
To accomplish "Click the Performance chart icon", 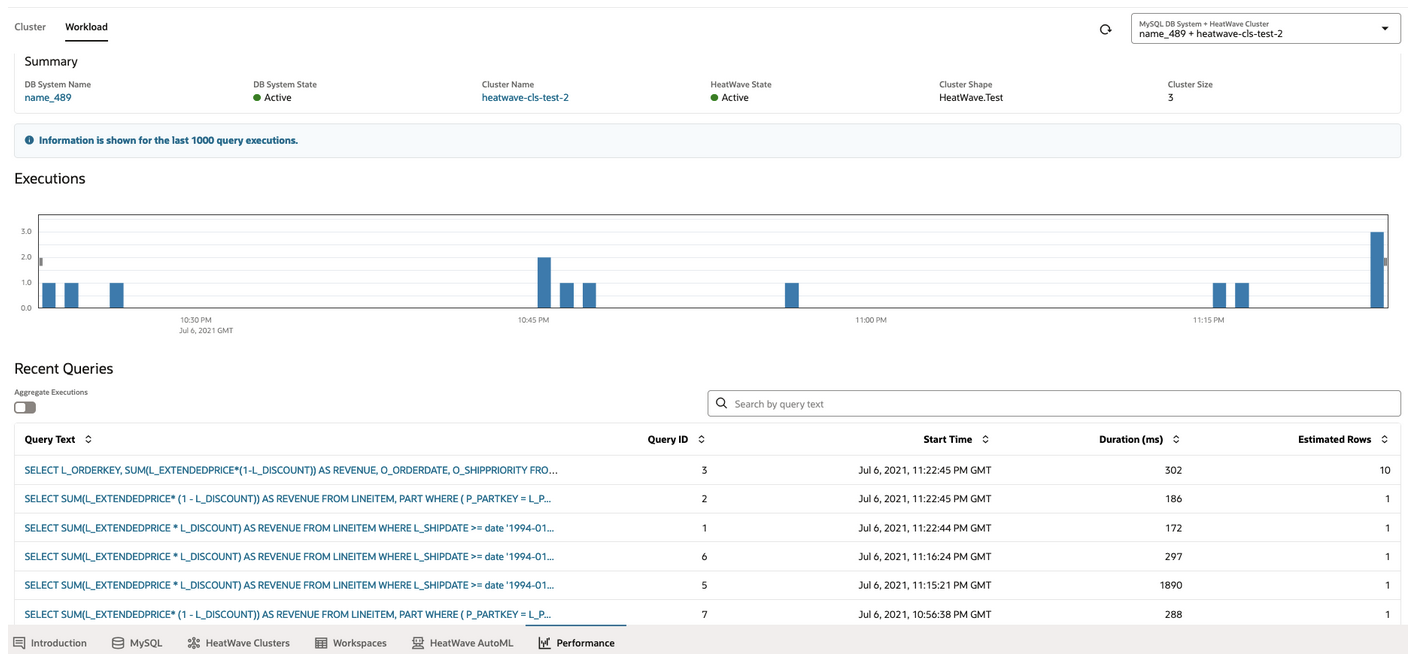I will (x=544, y=643).
